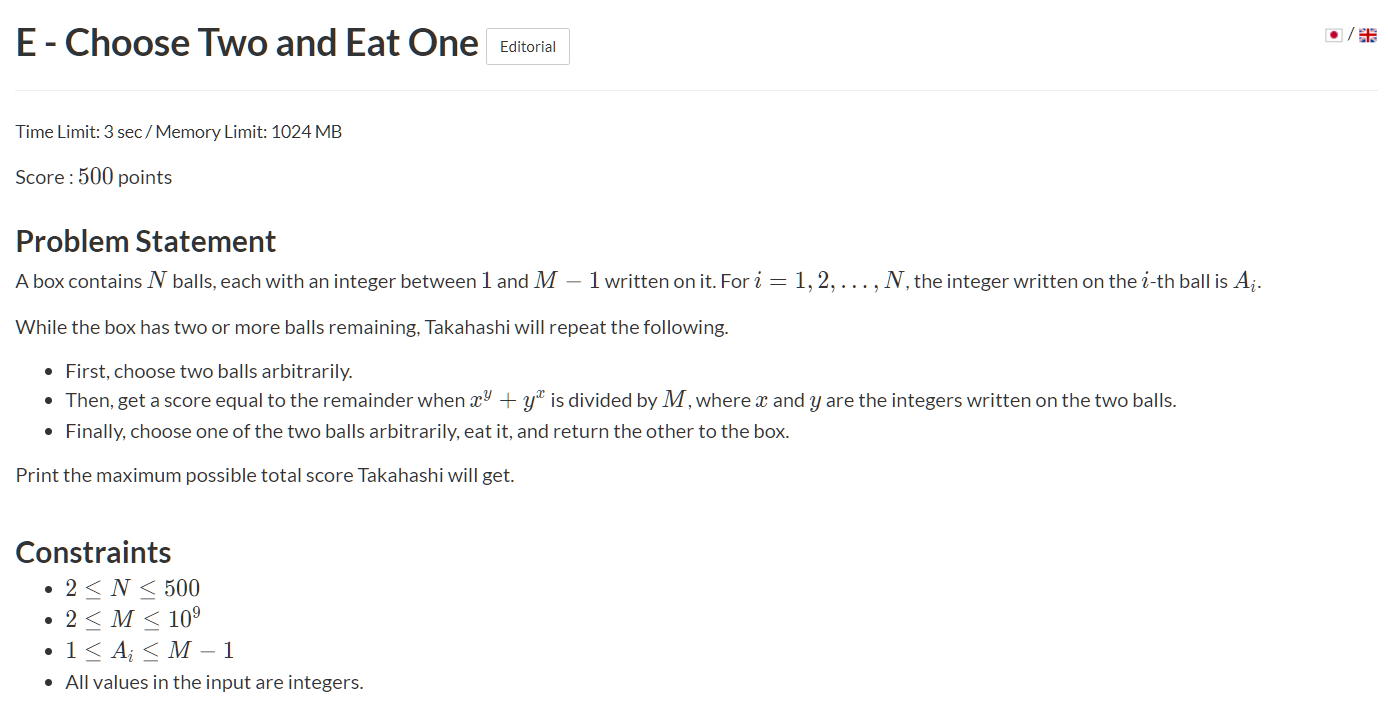Switch language using the Japanese flag icon
The height and width of the screenshot is (717, 1388).
(1333, 35)
